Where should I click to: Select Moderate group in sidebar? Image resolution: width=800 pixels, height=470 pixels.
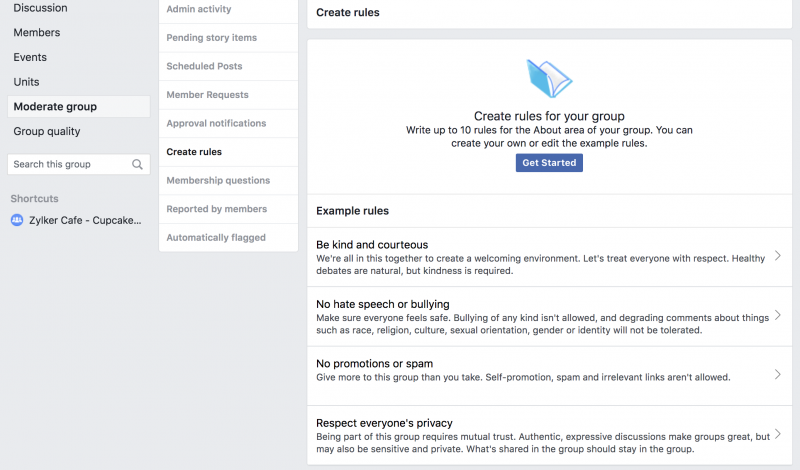coord(55,107)
